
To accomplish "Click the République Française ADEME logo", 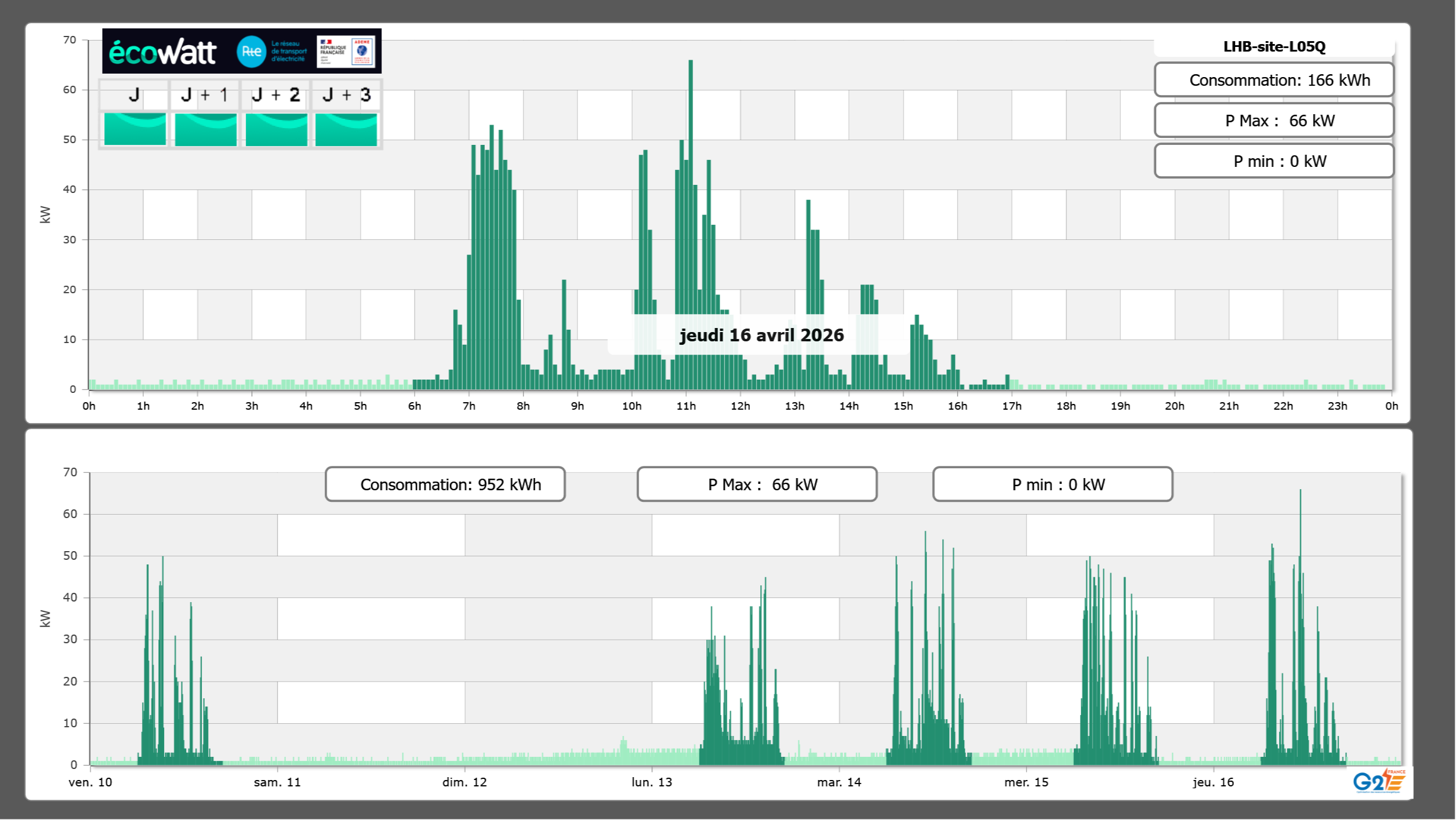I will (346, 52).
